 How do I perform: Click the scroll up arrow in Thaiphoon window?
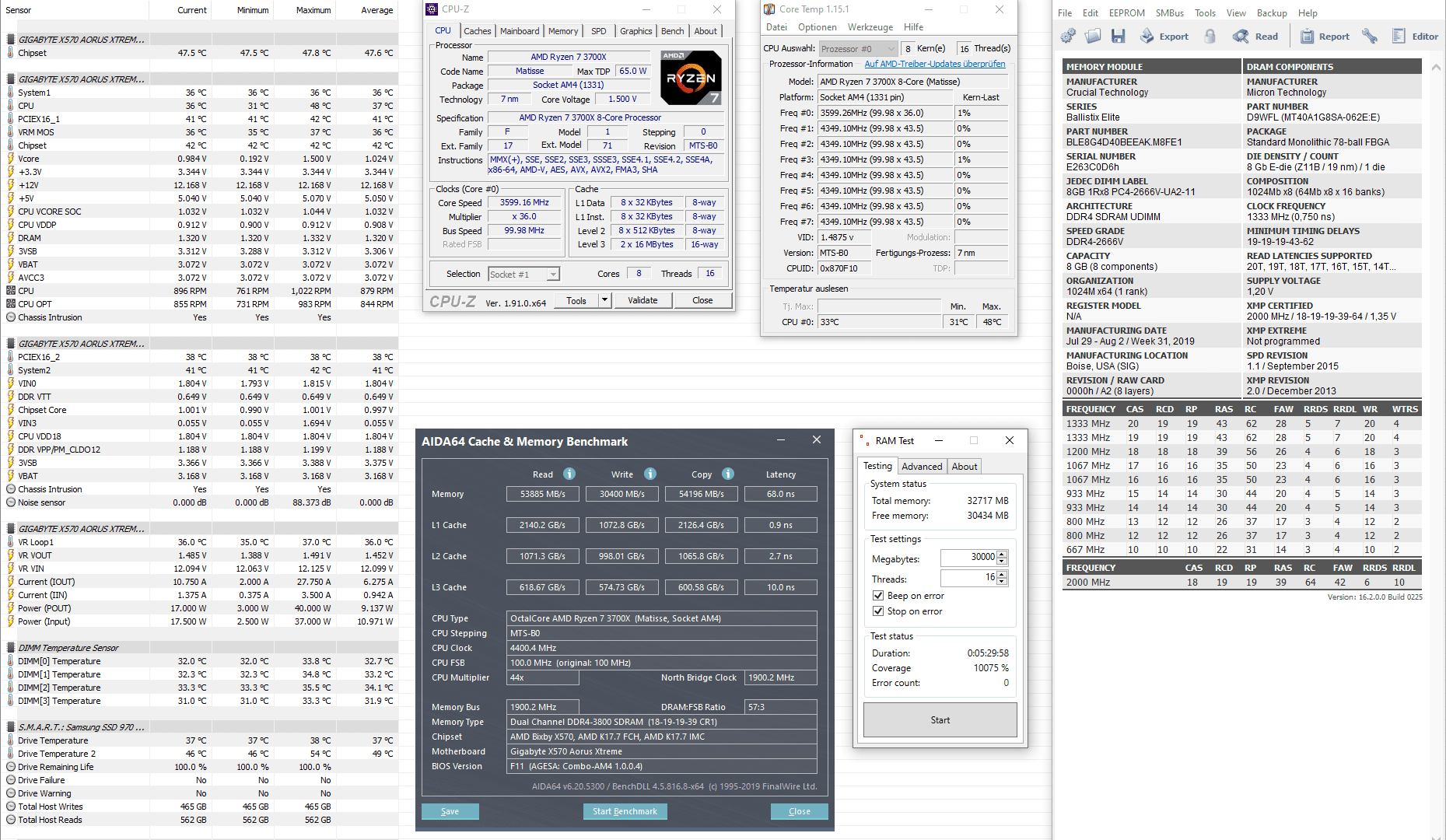[1436, 67]
